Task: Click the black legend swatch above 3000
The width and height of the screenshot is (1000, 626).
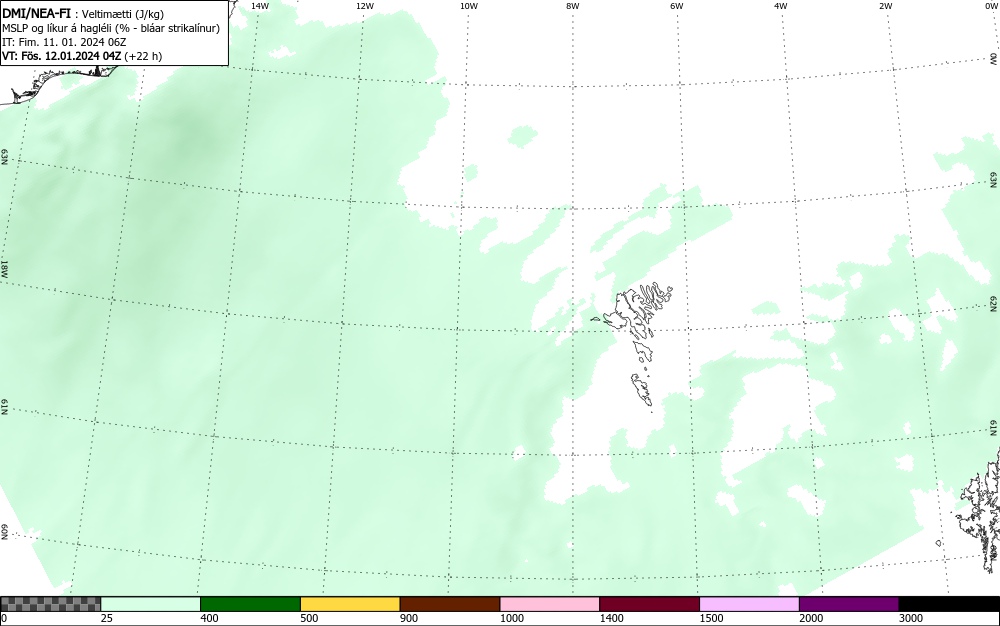Action: pos(949,604)
